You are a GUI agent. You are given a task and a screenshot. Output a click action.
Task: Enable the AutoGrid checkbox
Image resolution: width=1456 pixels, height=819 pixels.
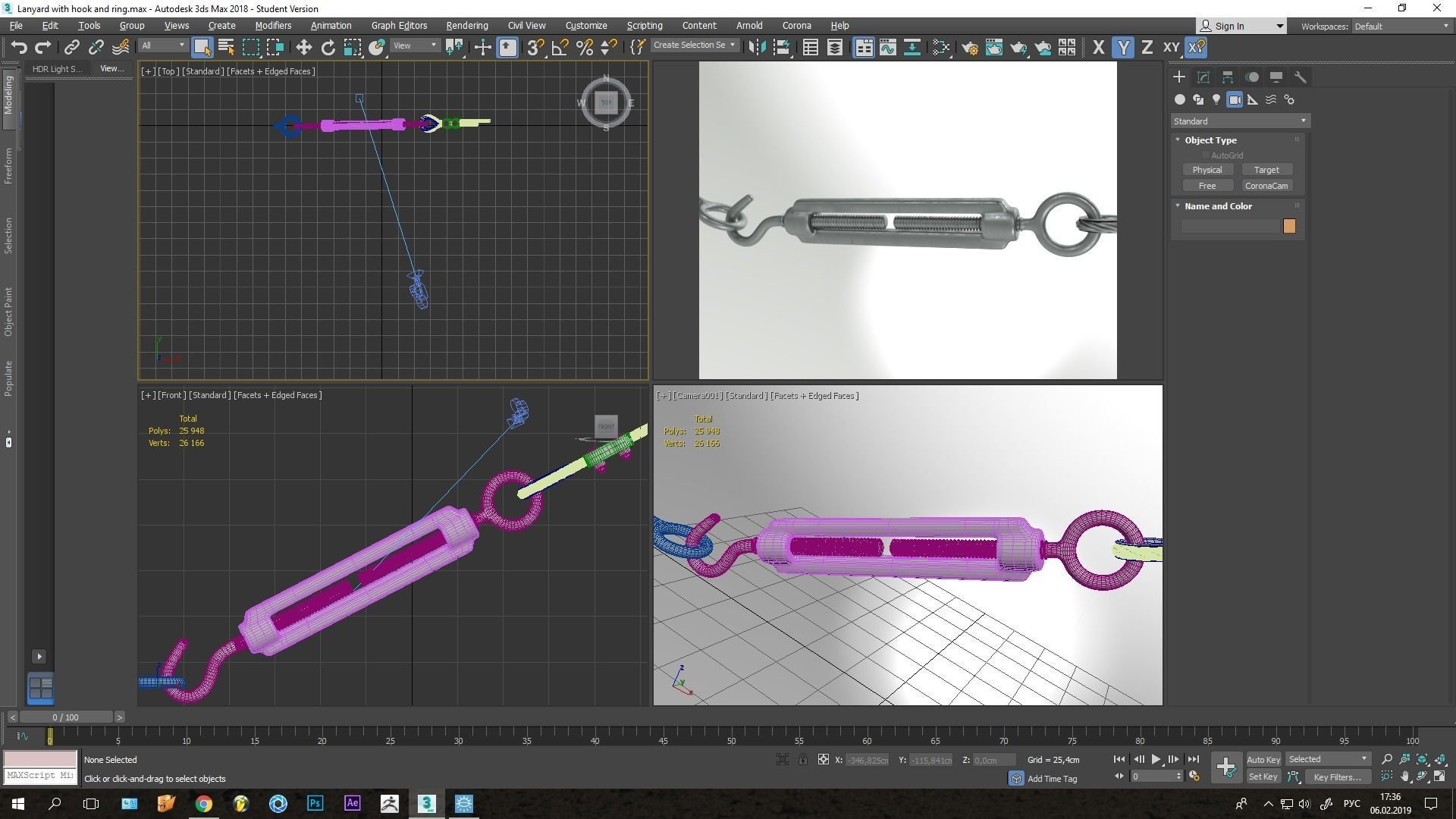[x=1205, y=155]
